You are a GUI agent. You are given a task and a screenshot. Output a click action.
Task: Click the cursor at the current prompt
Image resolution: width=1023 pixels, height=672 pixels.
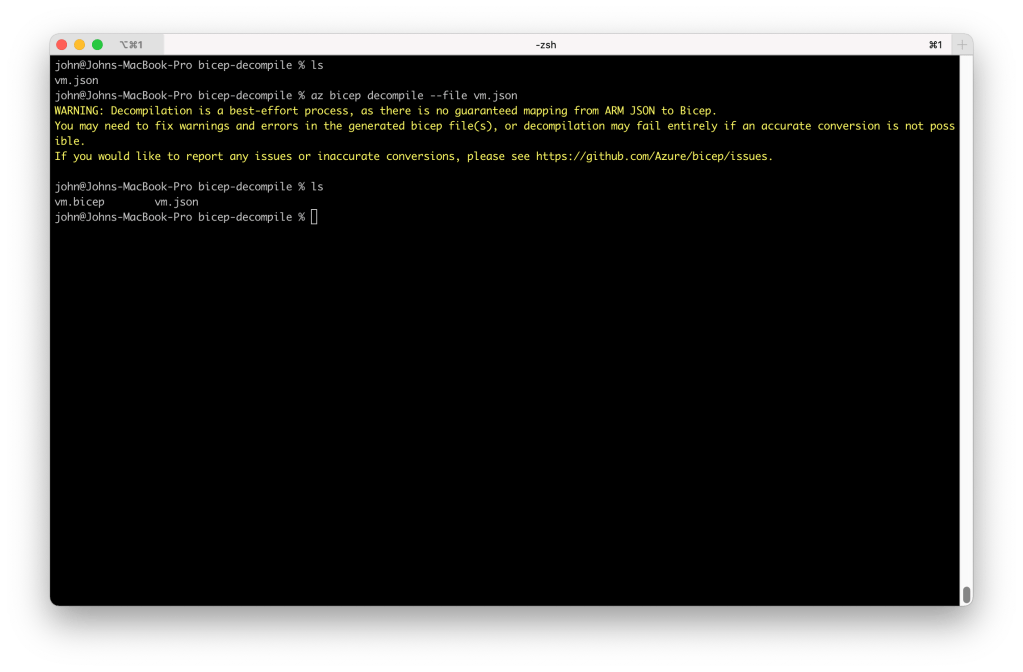click(x=314, y=217)
